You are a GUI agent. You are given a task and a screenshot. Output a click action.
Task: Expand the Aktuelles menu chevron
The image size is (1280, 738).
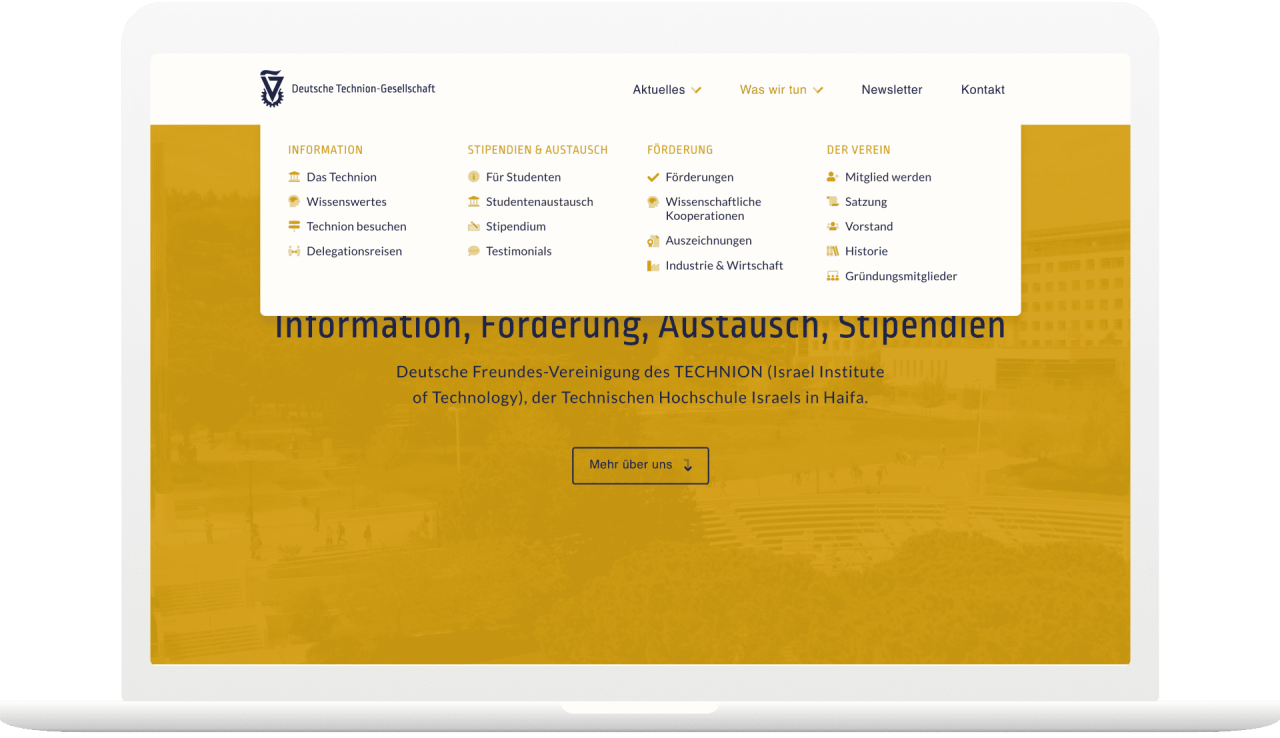click(696, 90)
